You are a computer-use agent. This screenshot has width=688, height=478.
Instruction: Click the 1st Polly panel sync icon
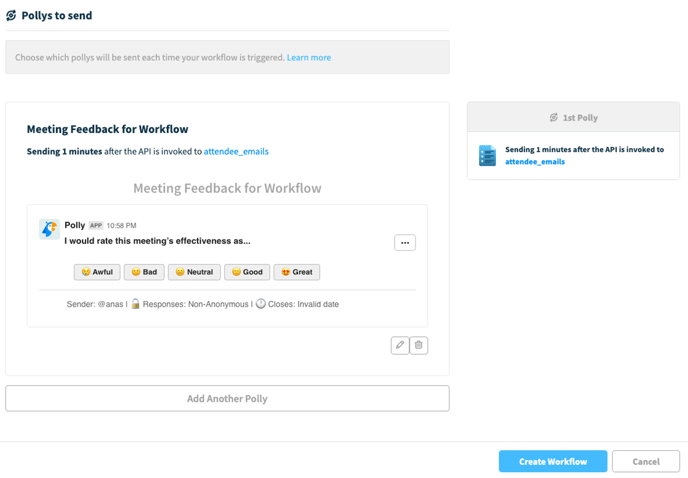tap(554, 117)
